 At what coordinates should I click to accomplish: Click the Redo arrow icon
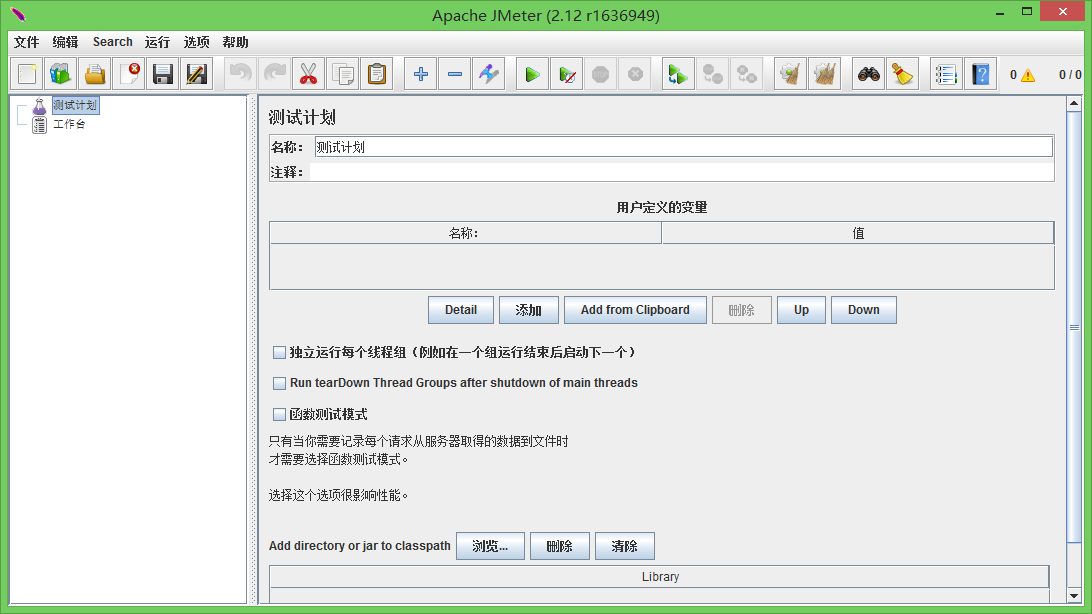(274, 74)
